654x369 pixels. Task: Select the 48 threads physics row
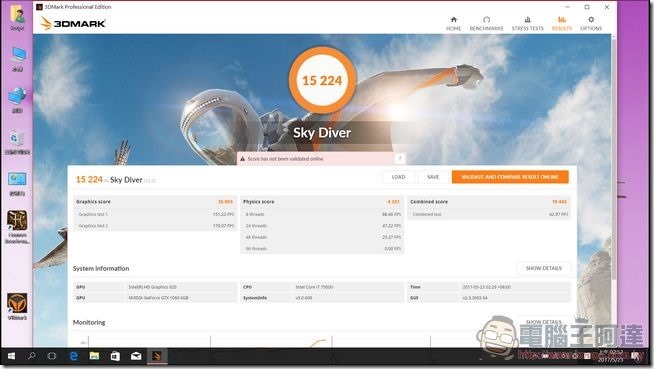coord(322,237)
